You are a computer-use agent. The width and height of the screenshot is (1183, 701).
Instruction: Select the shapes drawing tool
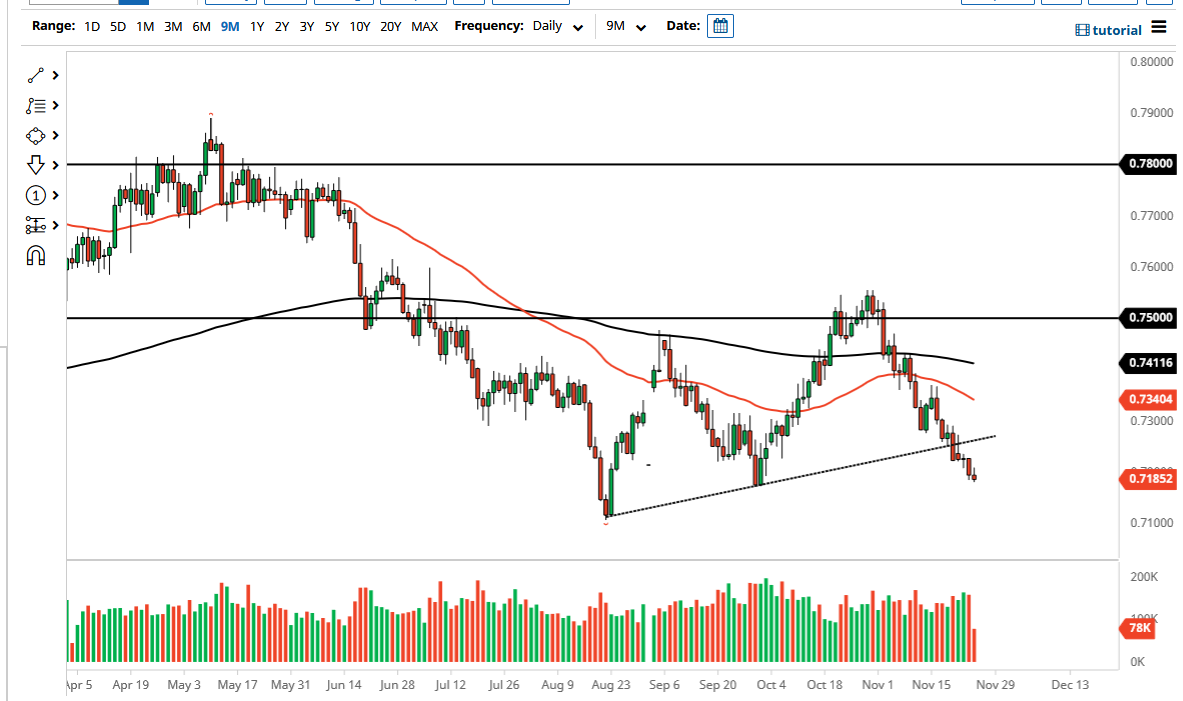(x=36, y=135)
